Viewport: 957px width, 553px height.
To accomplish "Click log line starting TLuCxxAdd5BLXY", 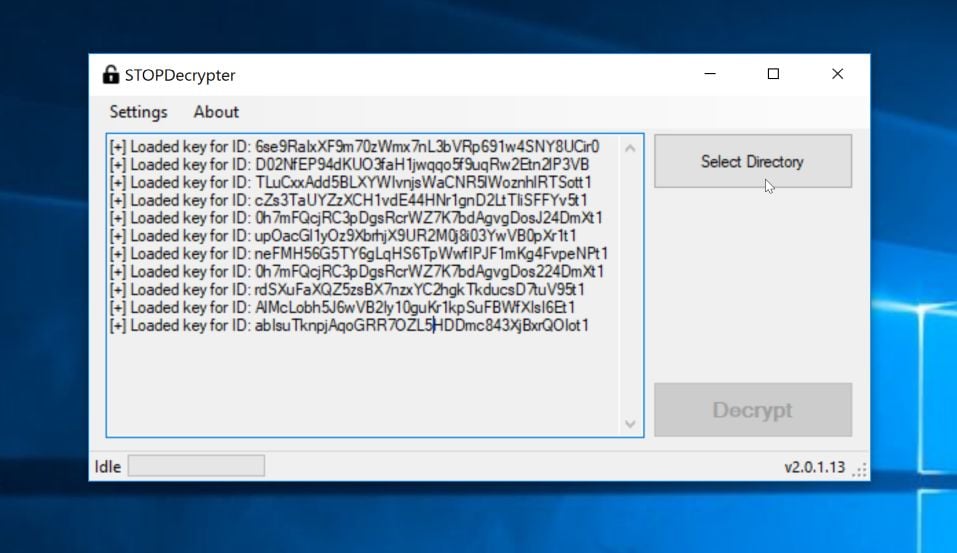I will [x=351, y=182].
